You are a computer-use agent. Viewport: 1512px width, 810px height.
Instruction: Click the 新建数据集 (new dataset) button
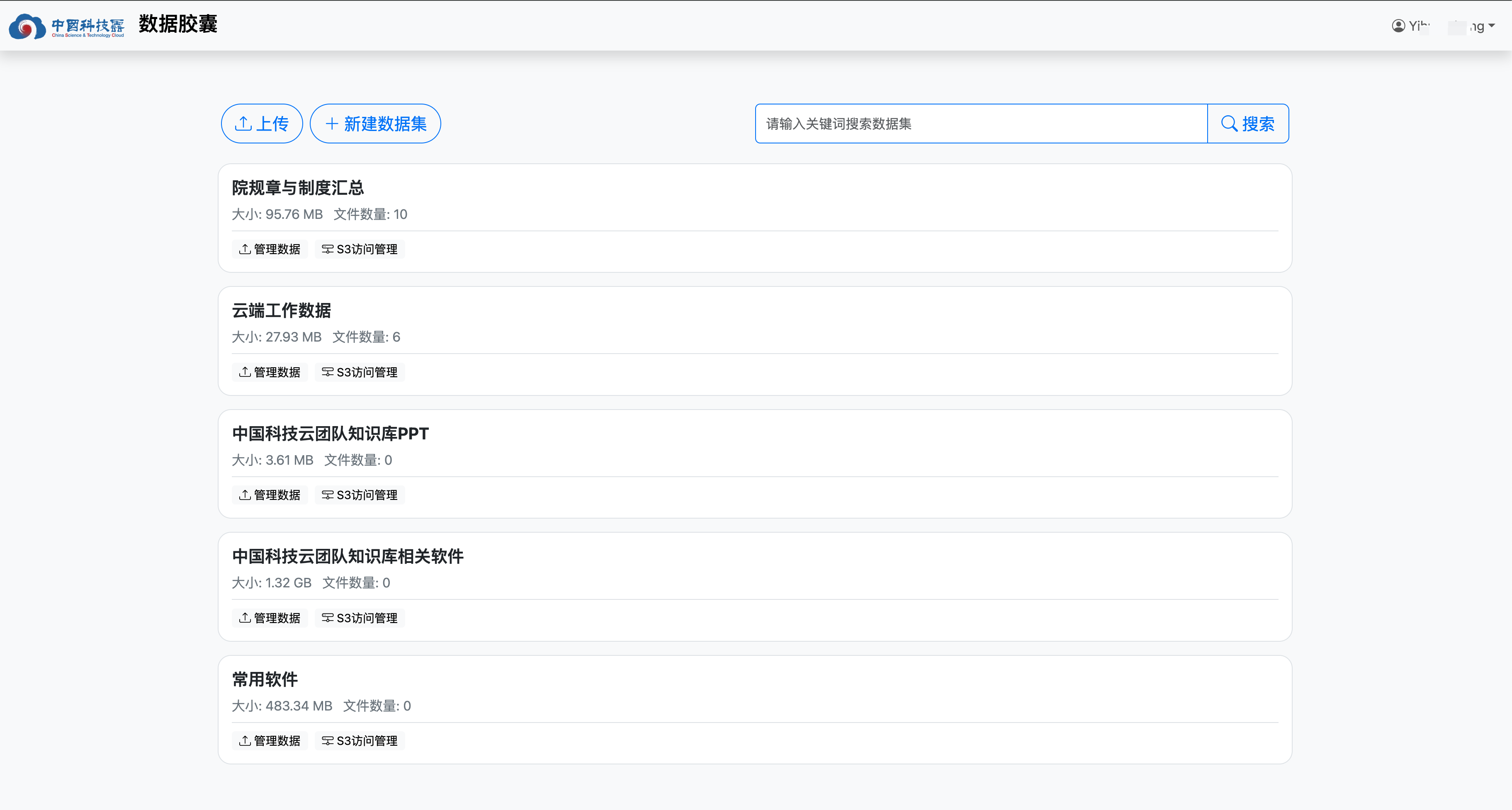click(x=375, y=124)
